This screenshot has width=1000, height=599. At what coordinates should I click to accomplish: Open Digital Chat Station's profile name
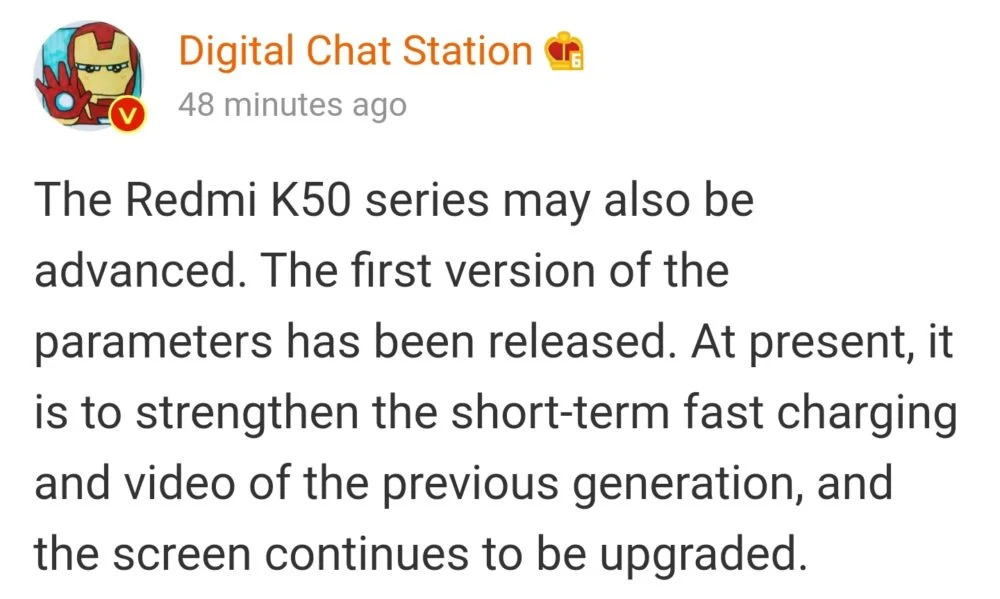(x=355, y=51)
